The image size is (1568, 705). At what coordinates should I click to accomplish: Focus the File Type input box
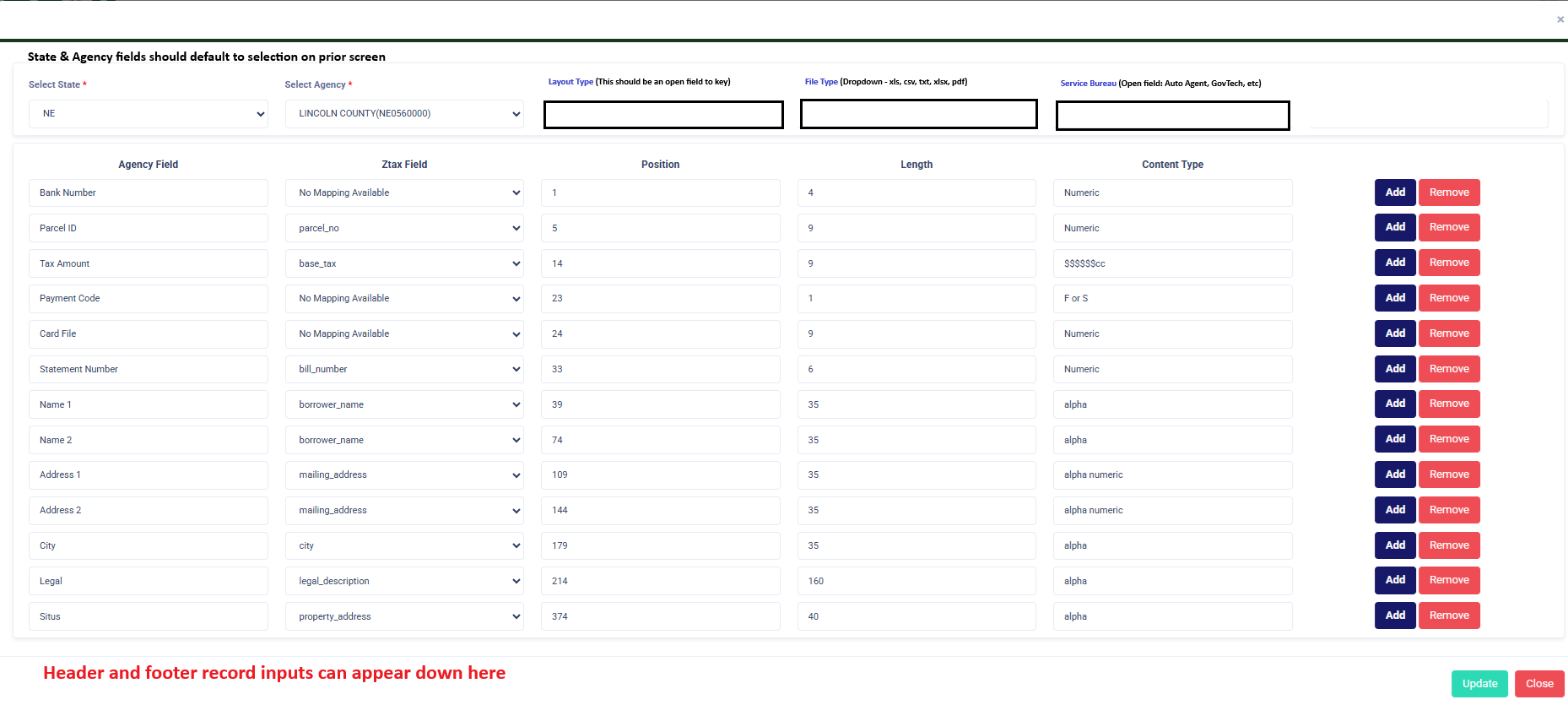(x=918, y=115)
